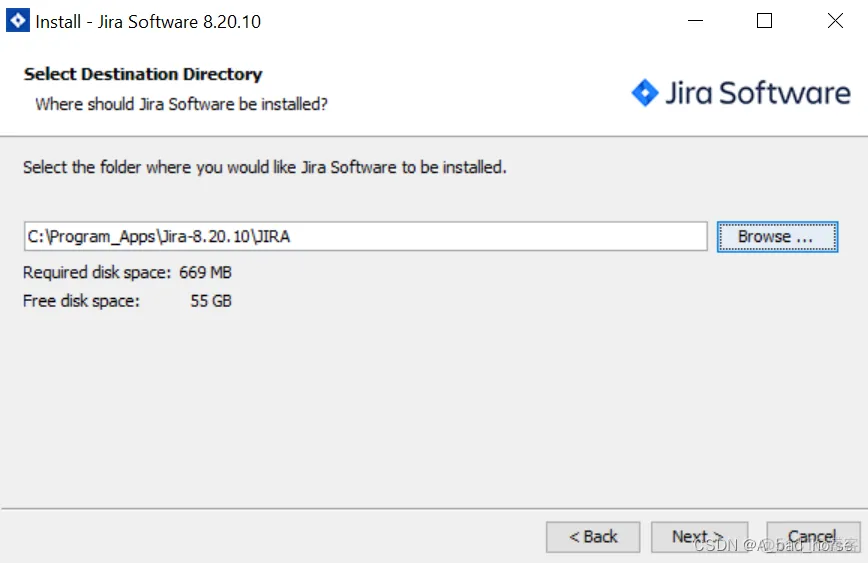
Task: Click the Jira Software diamond logo
Action: click(x=645, y=92)
